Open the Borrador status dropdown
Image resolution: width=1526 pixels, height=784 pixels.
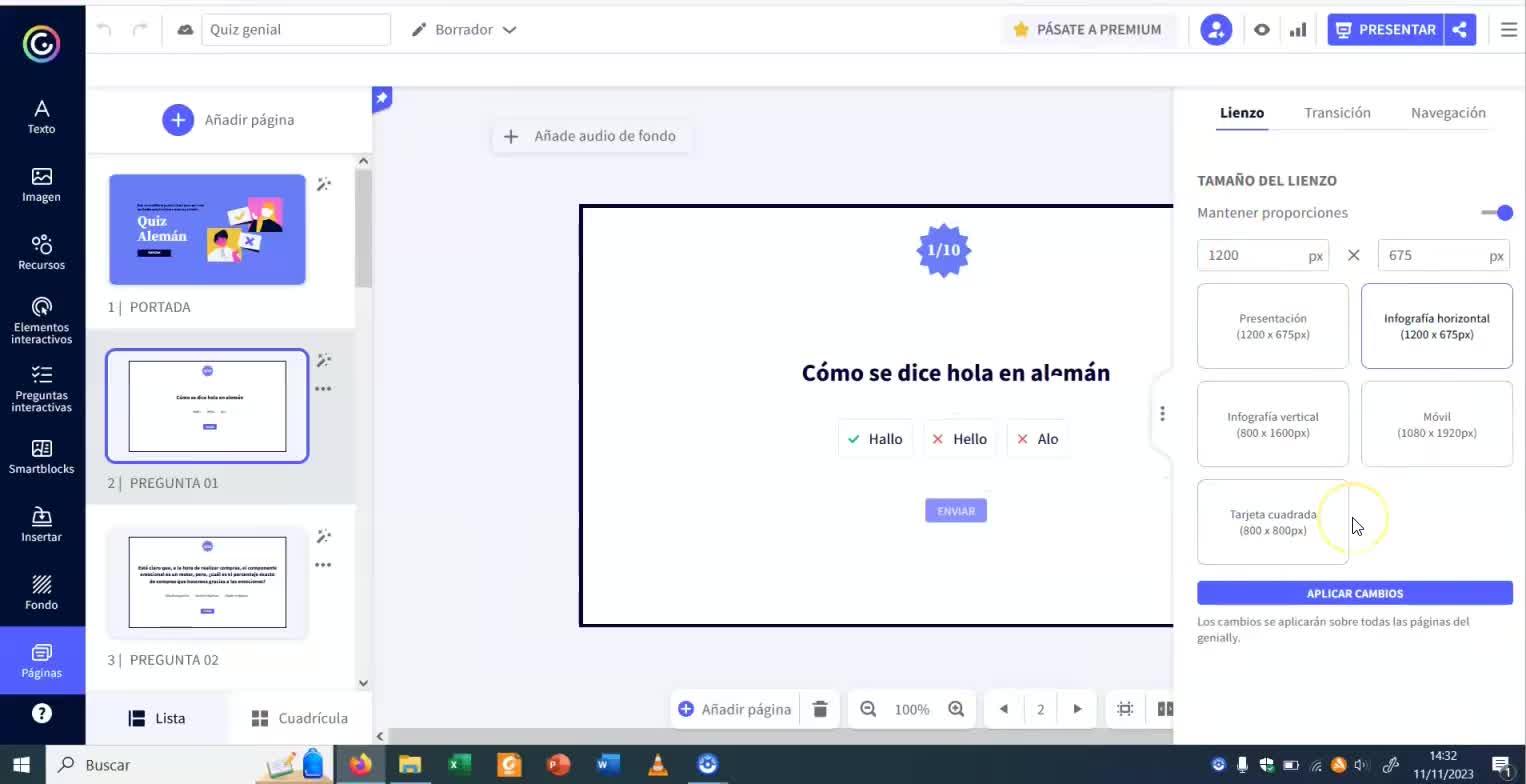464,30
